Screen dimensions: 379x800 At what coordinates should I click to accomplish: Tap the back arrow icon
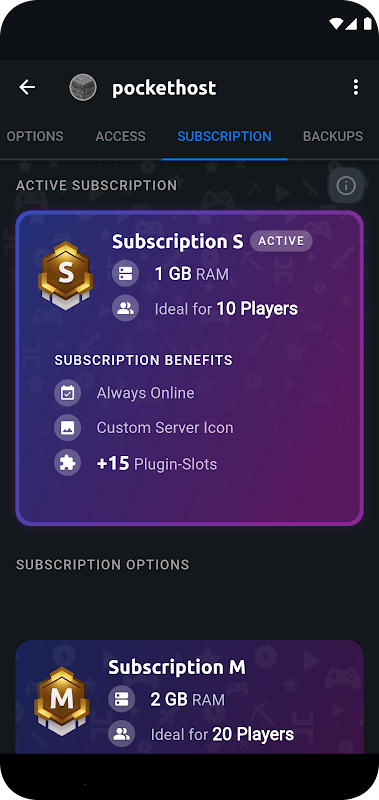(27, 87)
